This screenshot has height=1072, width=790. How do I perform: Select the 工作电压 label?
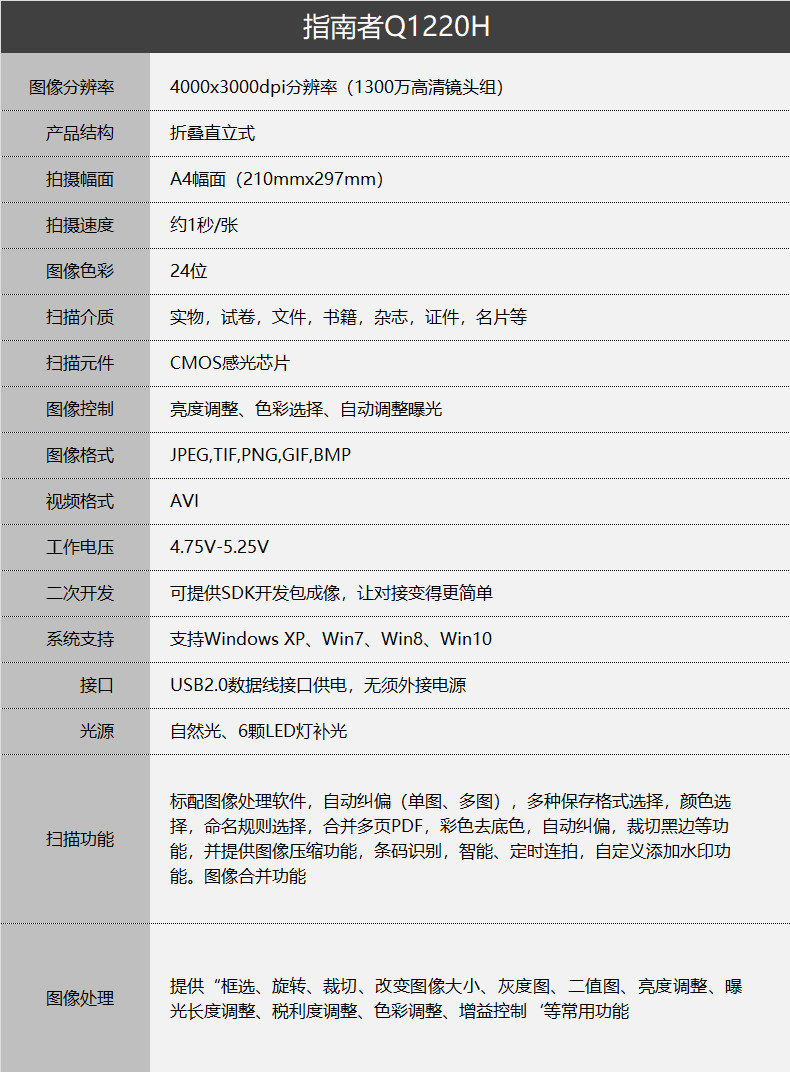80,547
